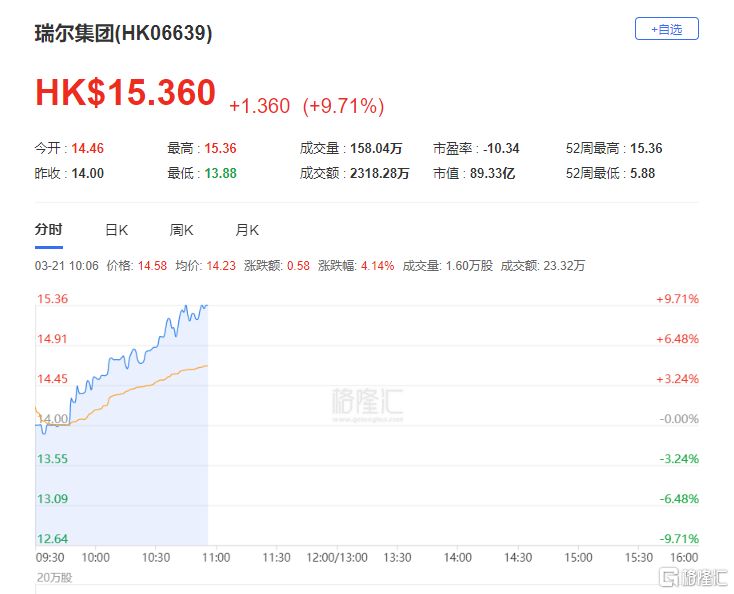This screenshot has width=734, height=594.
Task: Click the 14.45 price axis label
Action: pos(52,379)
